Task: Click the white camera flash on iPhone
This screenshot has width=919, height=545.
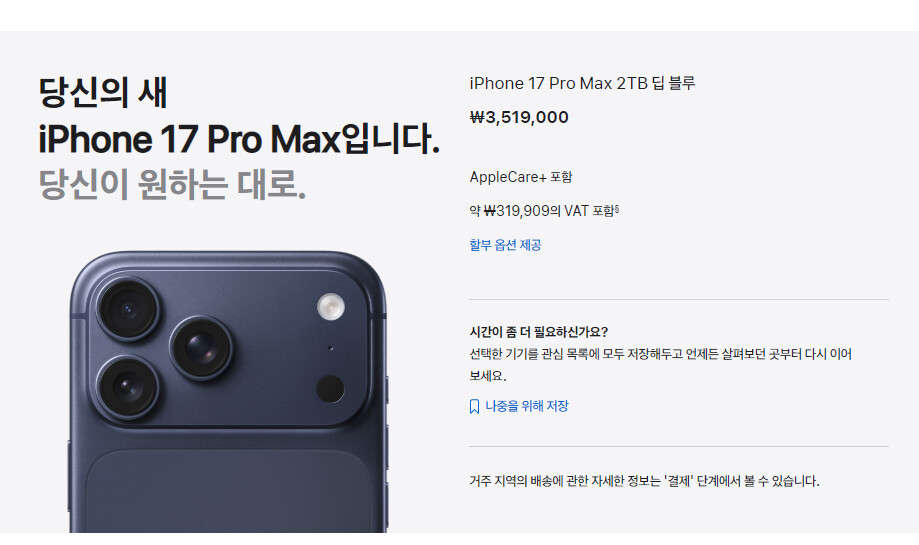Action: [331, 306]
